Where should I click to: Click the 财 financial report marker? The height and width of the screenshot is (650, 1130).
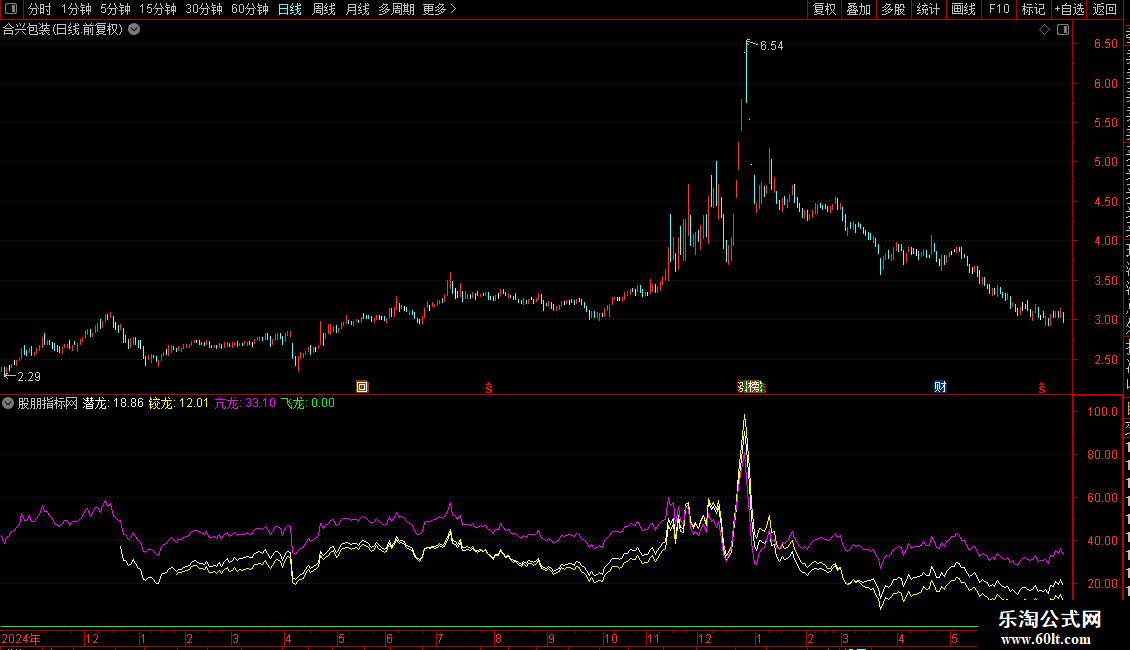point(940,387)
